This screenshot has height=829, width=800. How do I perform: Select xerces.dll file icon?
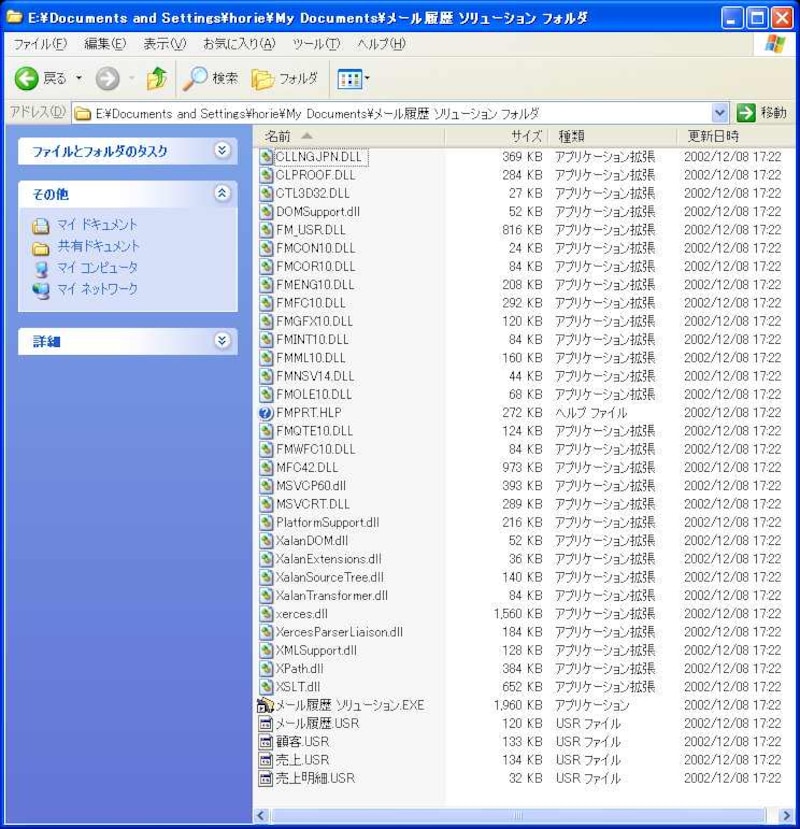(x=266, y=614)
